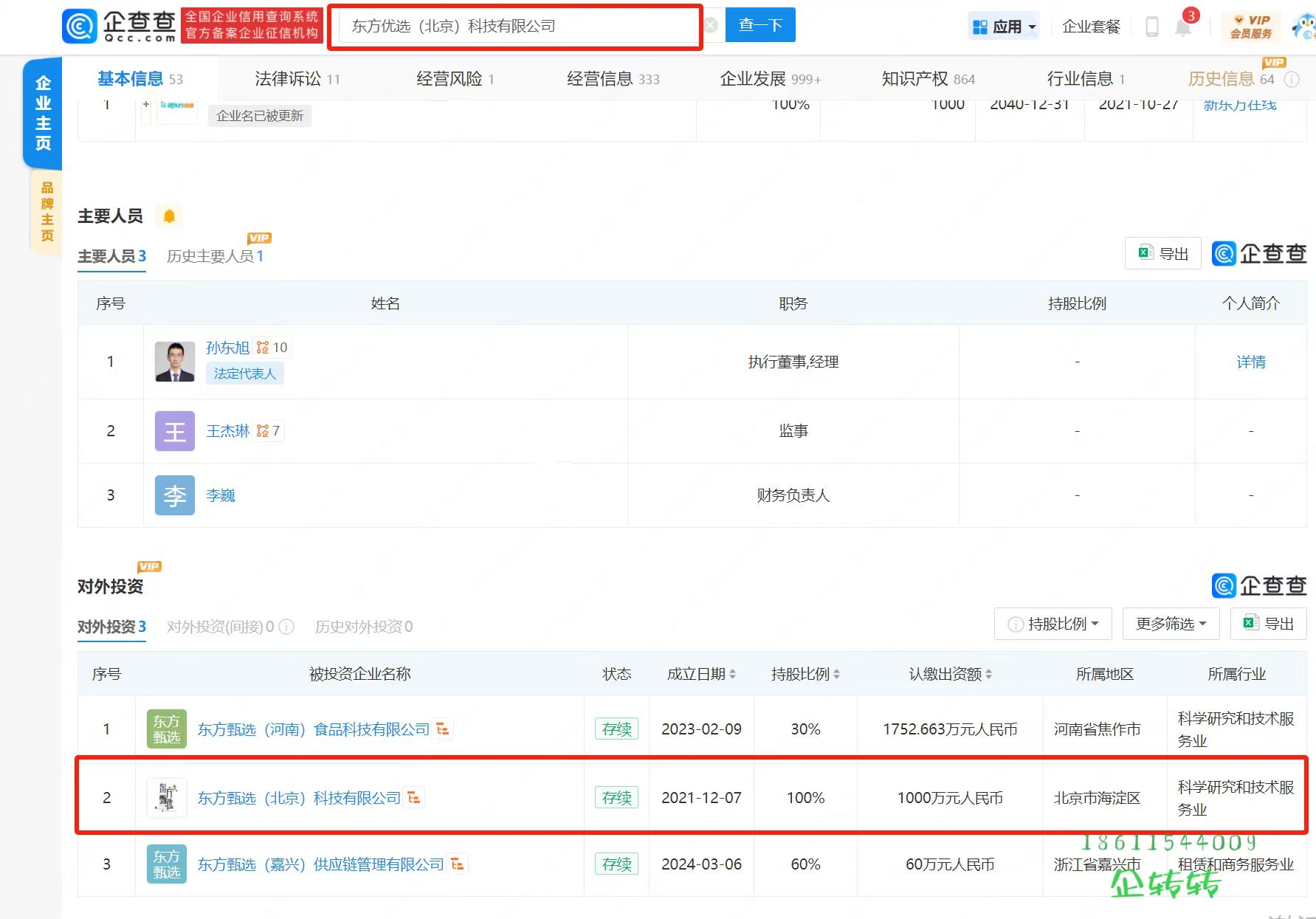This screenshot has height=919, width=1316.
Task: Open the 更多筛选 dropdown
Action: pyautogui.click(x=1171, y=624)
